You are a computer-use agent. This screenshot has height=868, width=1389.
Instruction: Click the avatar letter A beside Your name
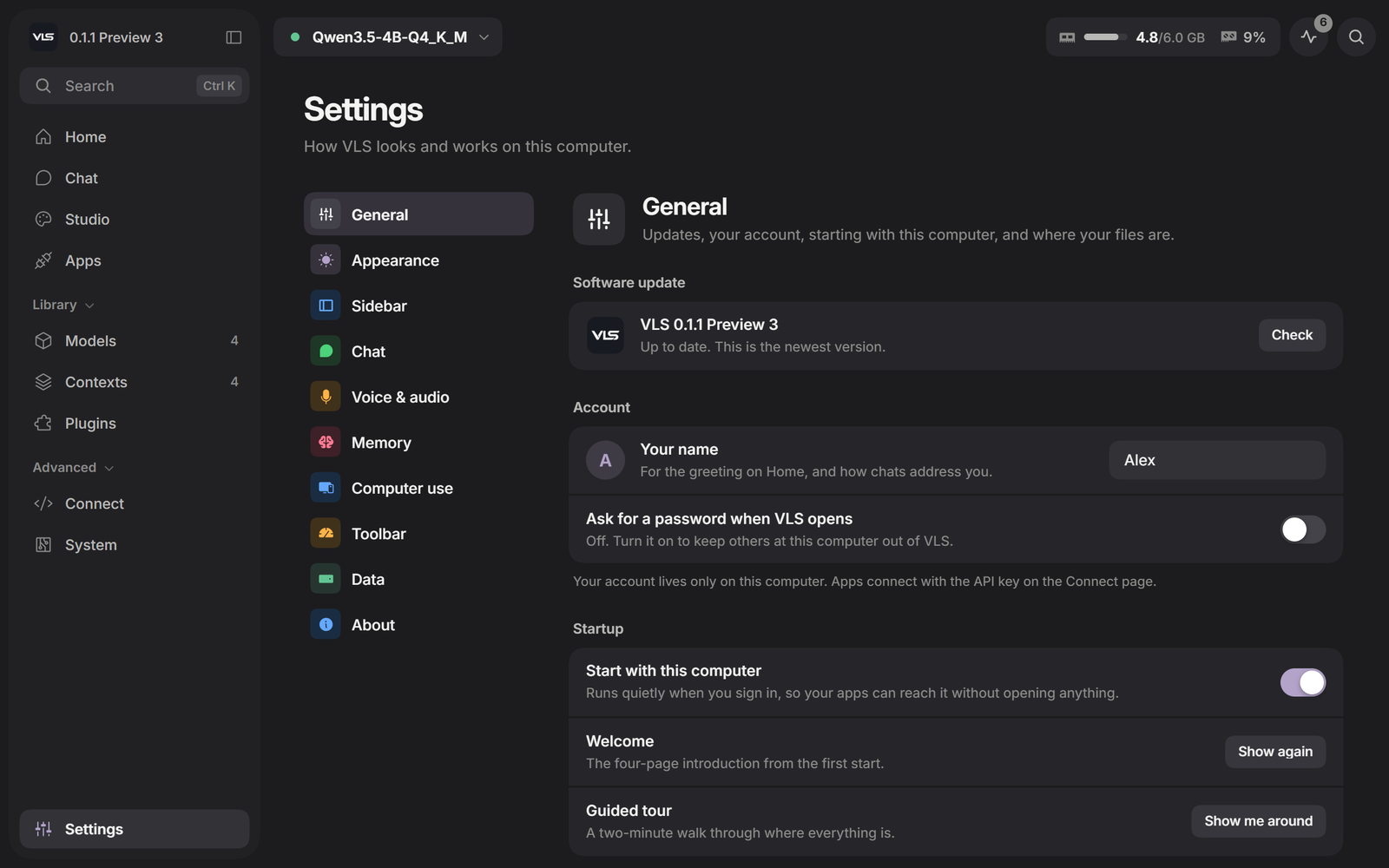(605, 460)
